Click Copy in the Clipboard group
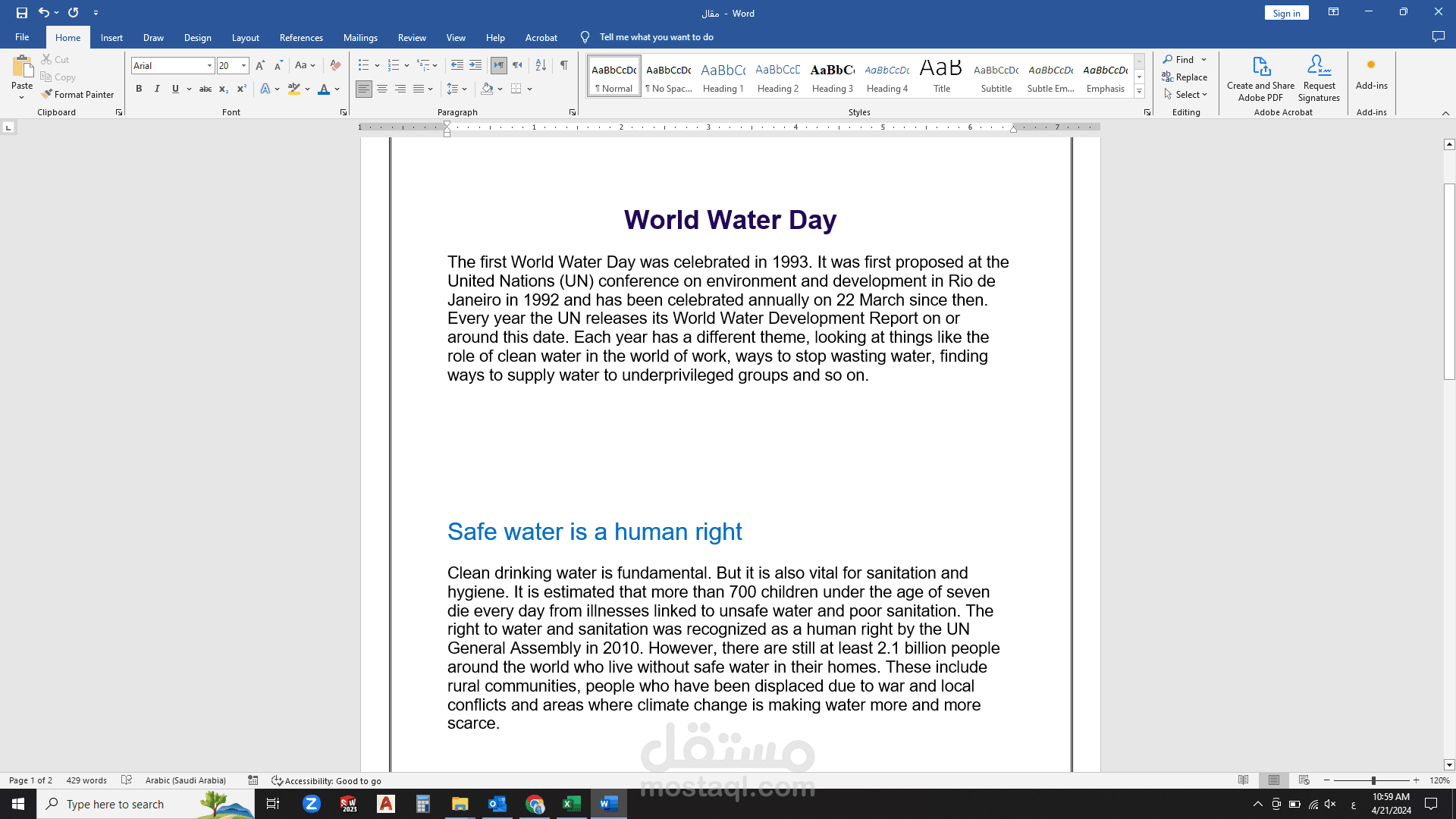The width and height of the screenshot is (1456, 819). (58, 77)
